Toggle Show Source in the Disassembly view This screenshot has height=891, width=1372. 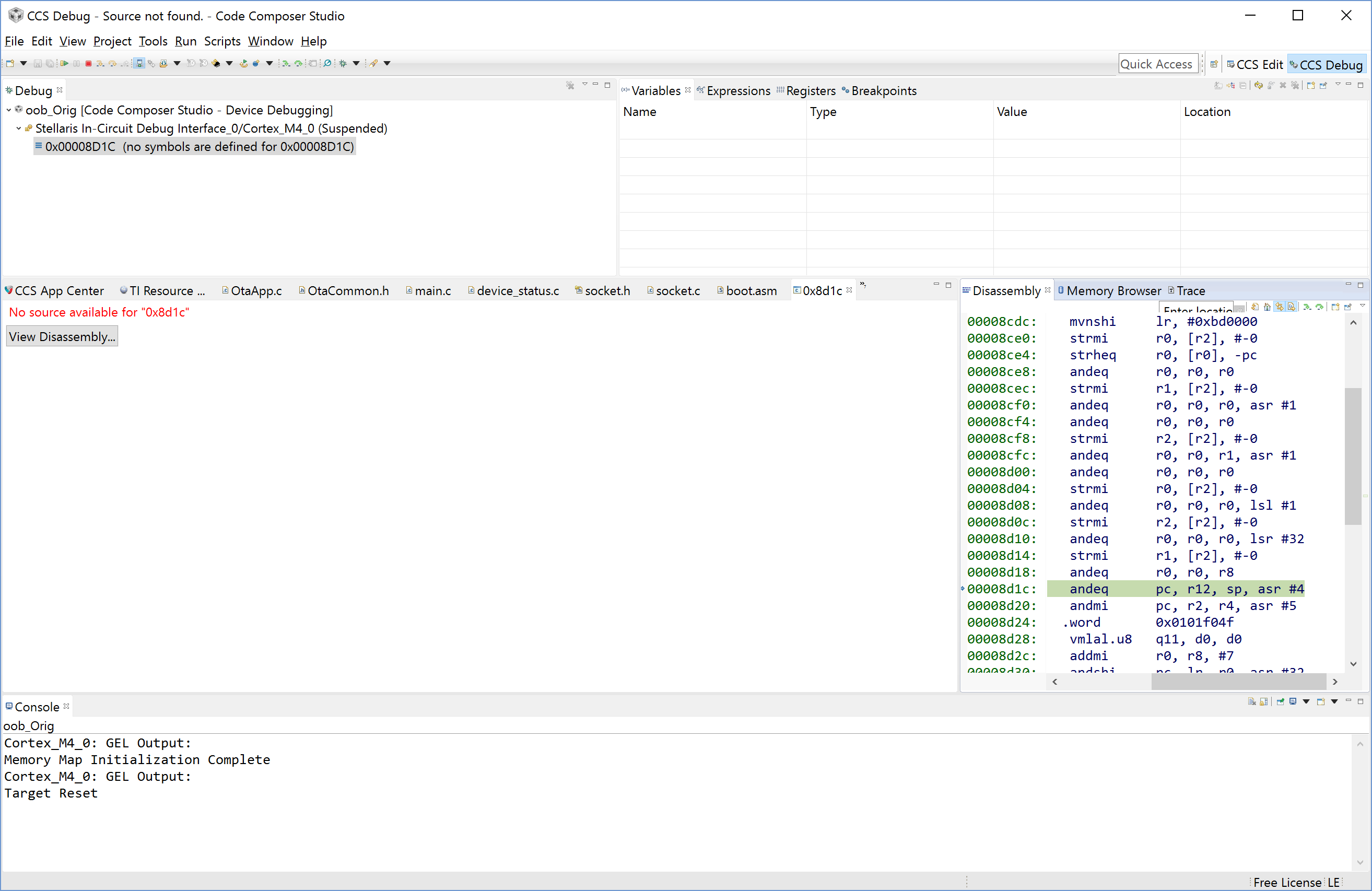pyautogui.click(x=1292, y=307)
